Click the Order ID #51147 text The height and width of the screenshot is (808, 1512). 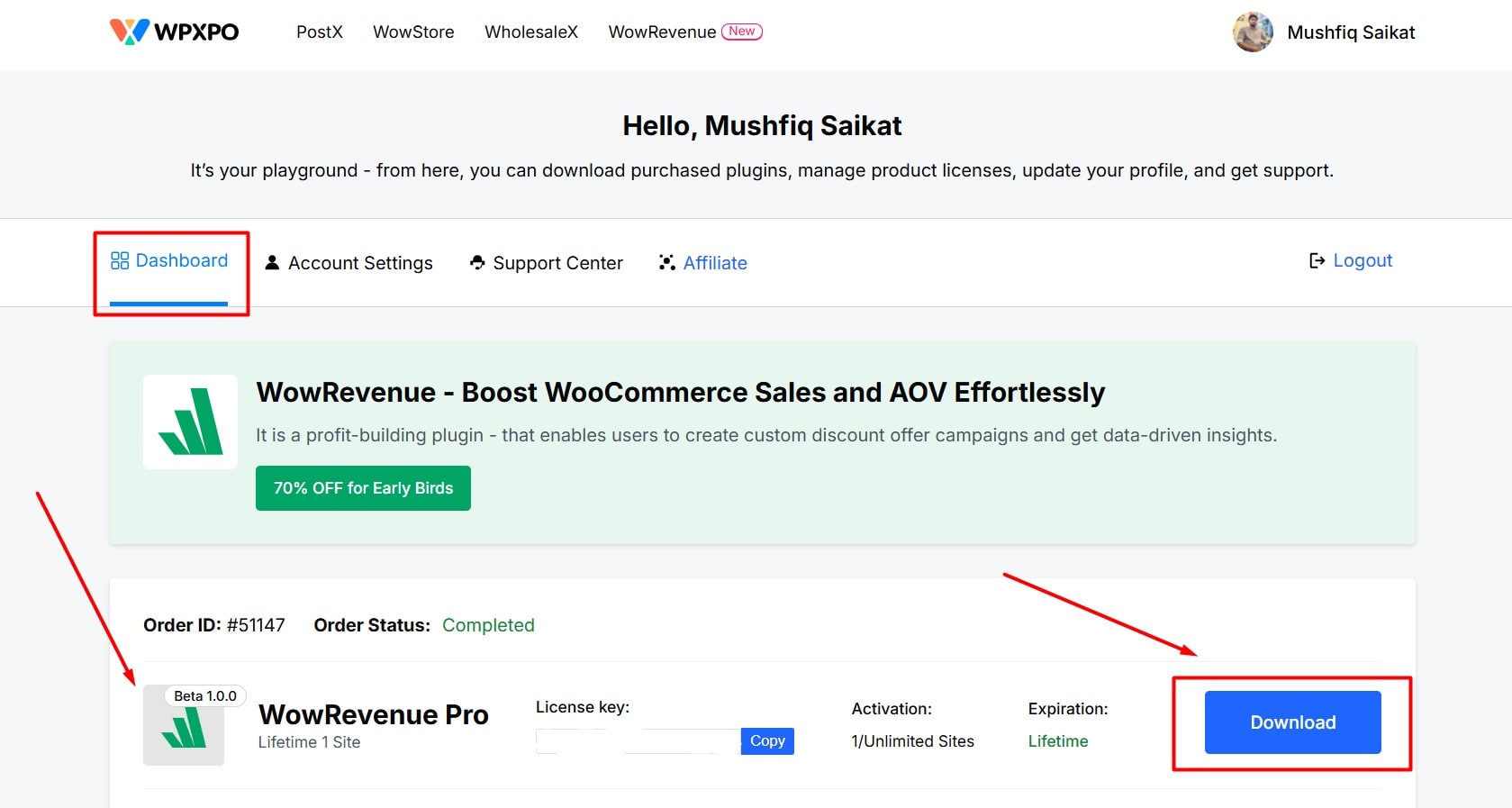coord(214,625)
